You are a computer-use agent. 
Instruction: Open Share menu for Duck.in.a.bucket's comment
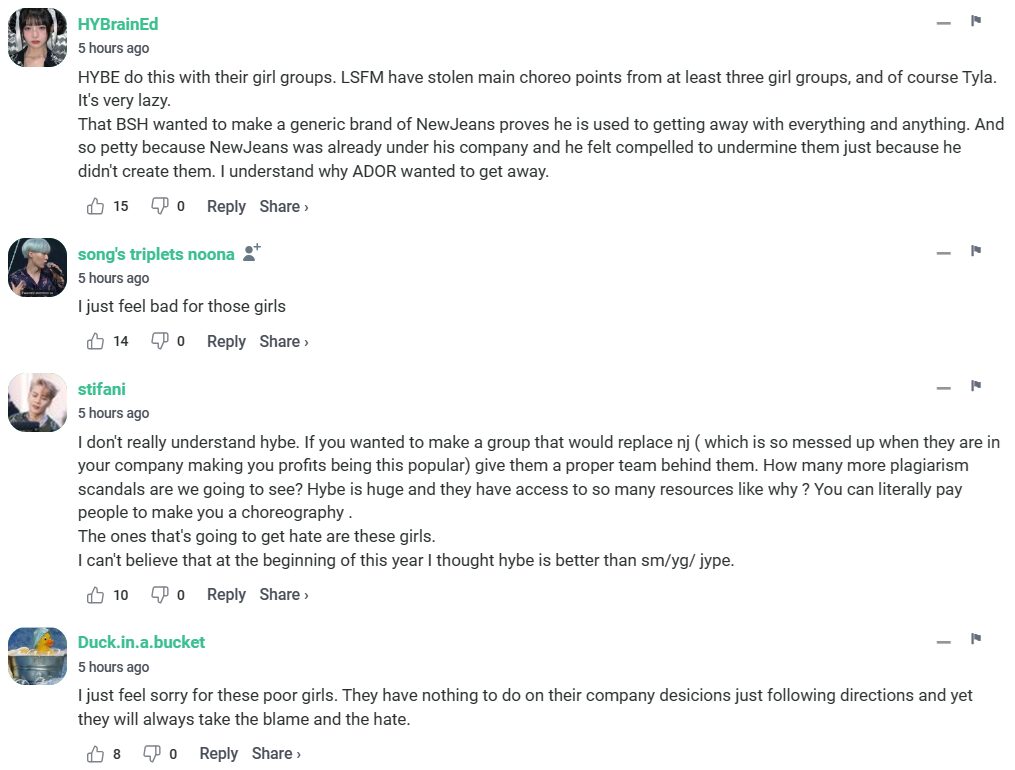coord(276,753)
